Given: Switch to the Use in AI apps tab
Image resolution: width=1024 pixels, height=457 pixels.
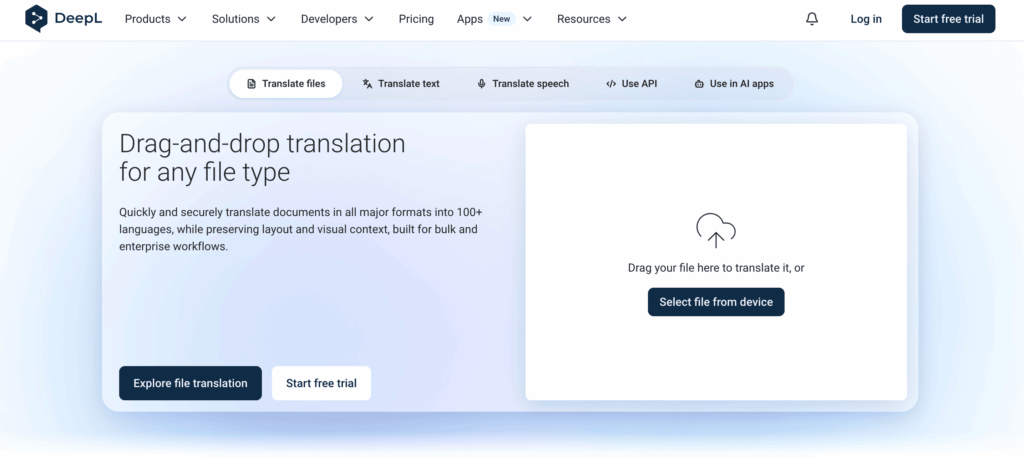Looking at the screenshot, I should 734,84.
